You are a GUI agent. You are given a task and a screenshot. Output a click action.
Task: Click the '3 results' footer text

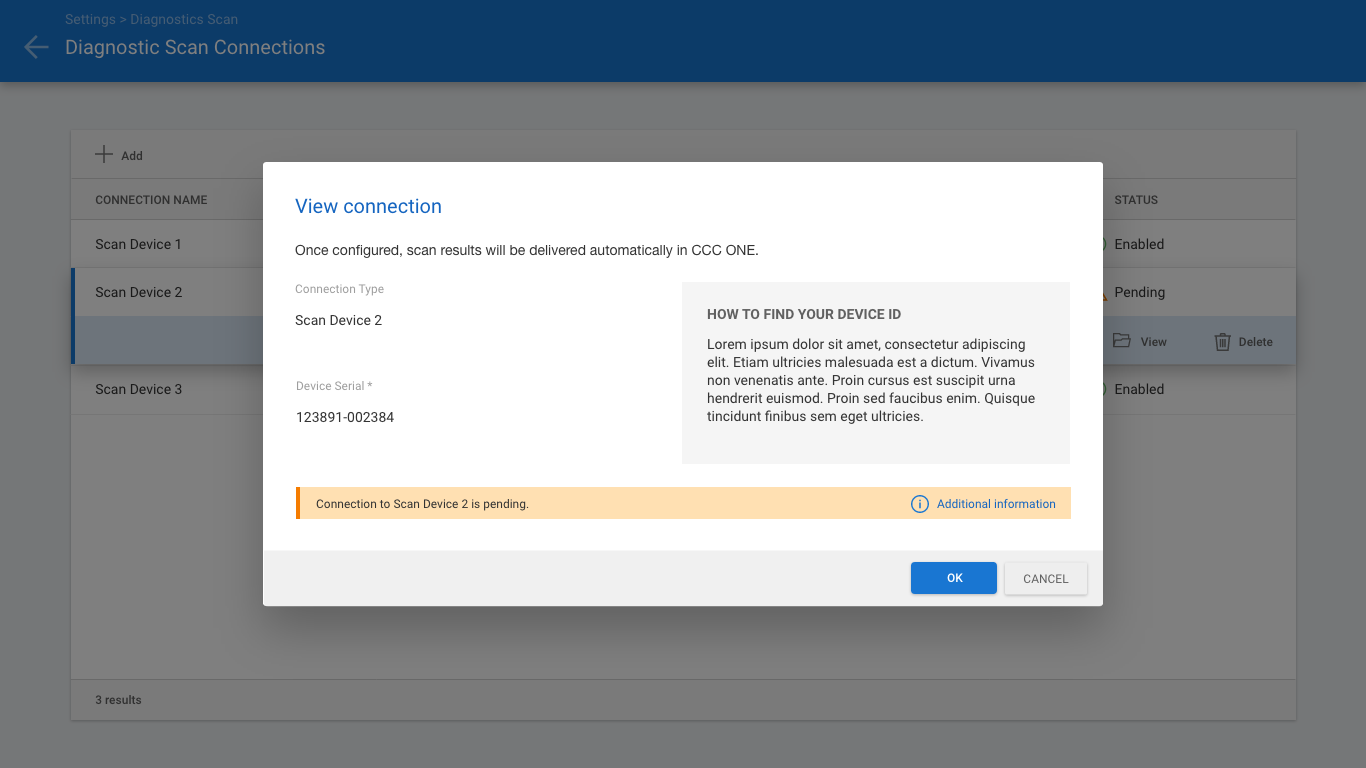pos(118,700)
